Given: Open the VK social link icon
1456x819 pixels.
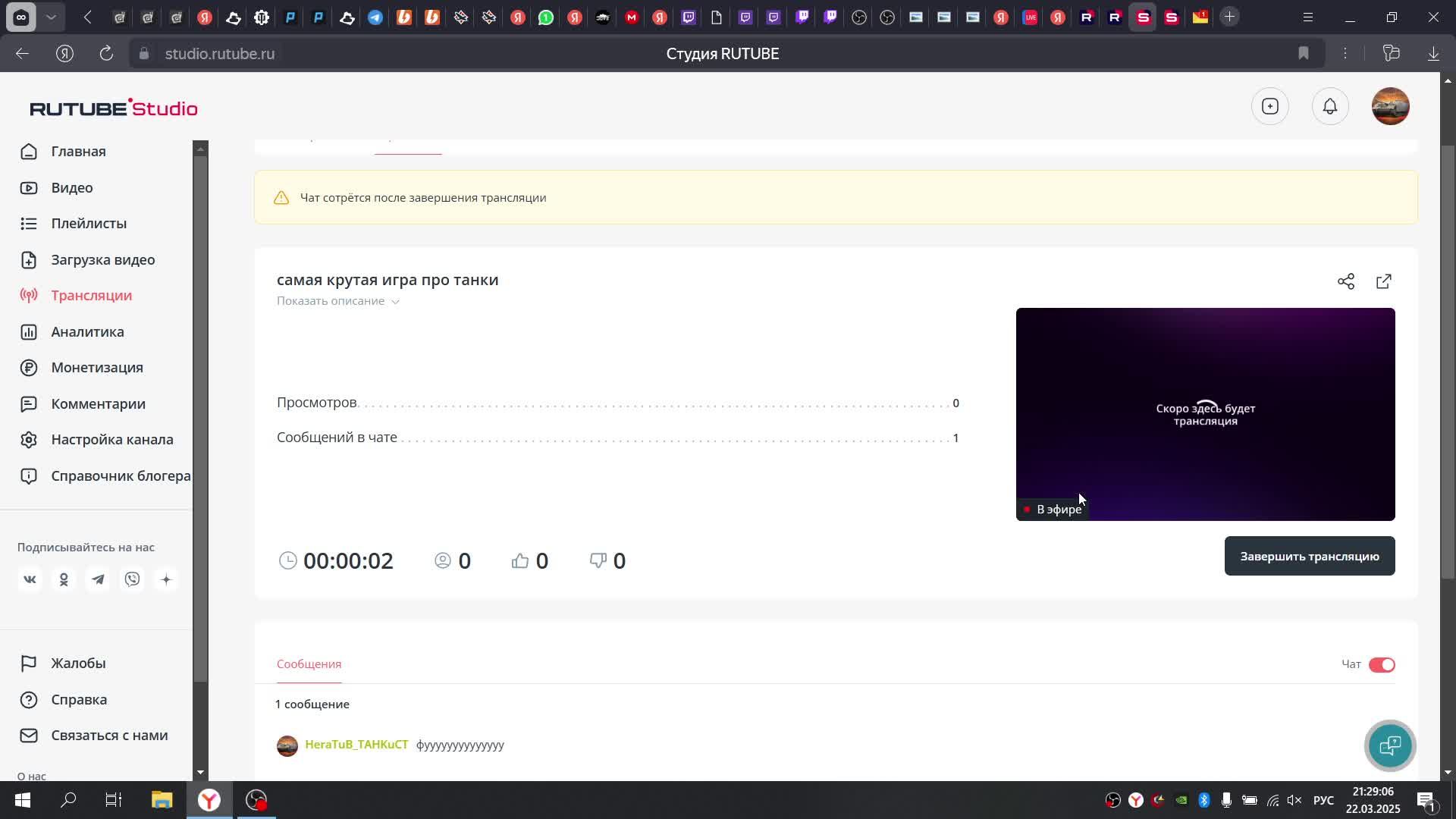Looking at the screenshot, I should pos(30,580).
